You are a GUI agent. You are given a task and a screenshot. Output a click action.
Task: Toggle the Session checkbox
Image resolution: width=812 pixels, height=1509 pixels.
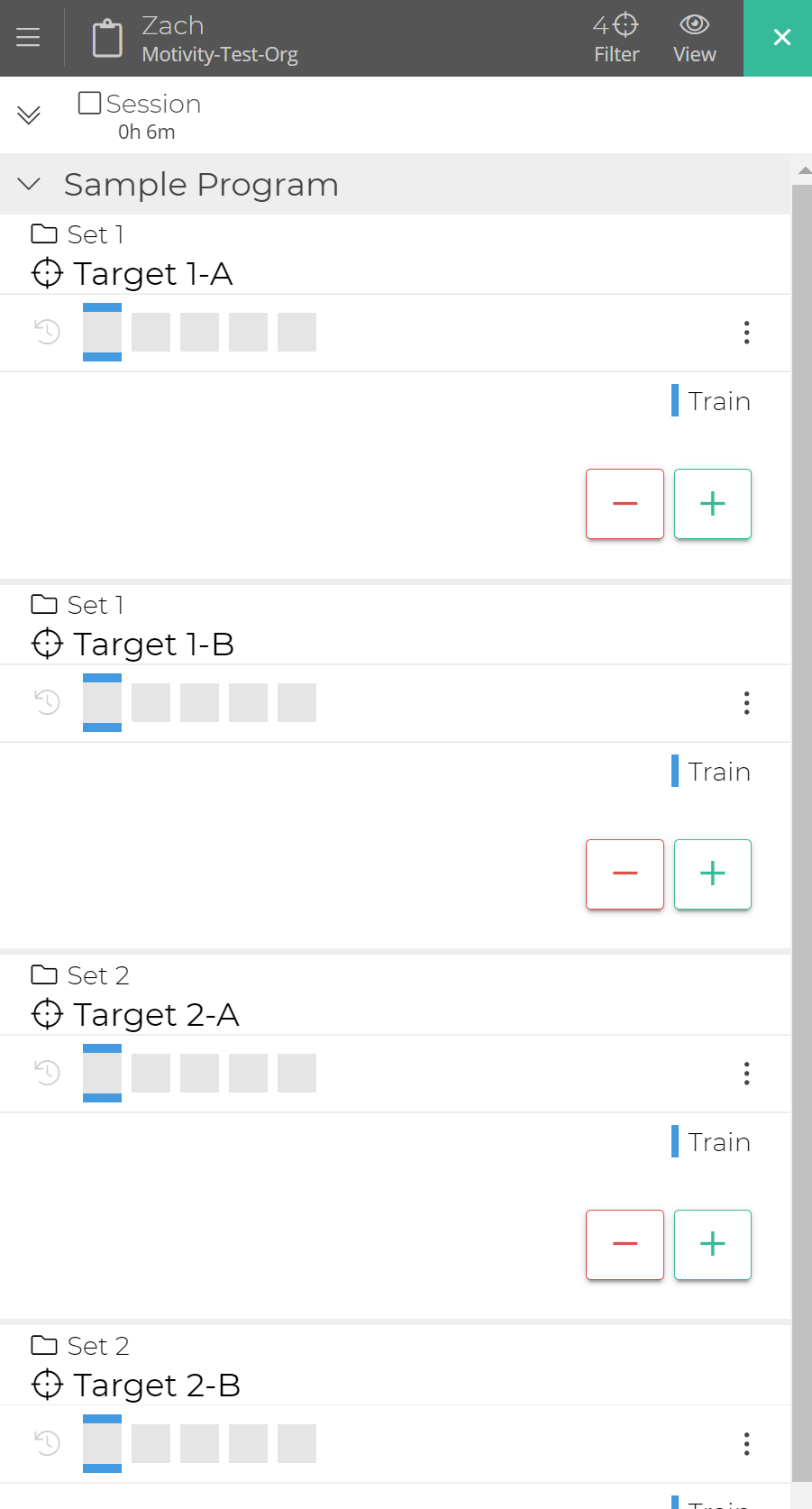(x=89, y=103)
